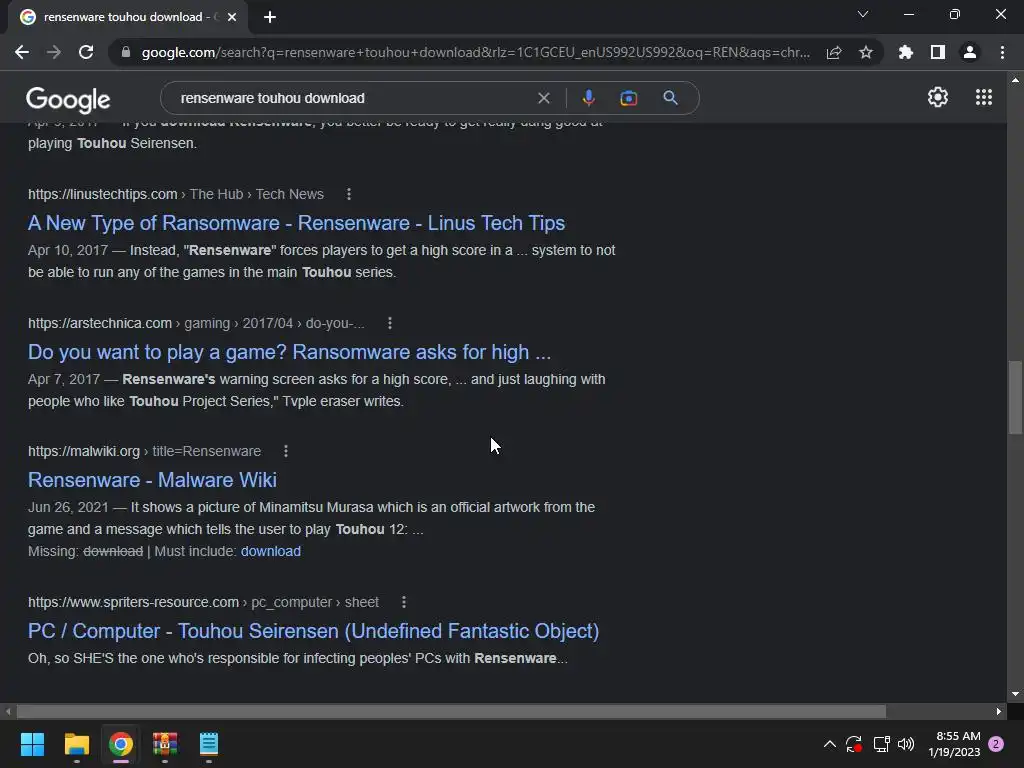Show hidden system tray icons

[x=829, y=744]
